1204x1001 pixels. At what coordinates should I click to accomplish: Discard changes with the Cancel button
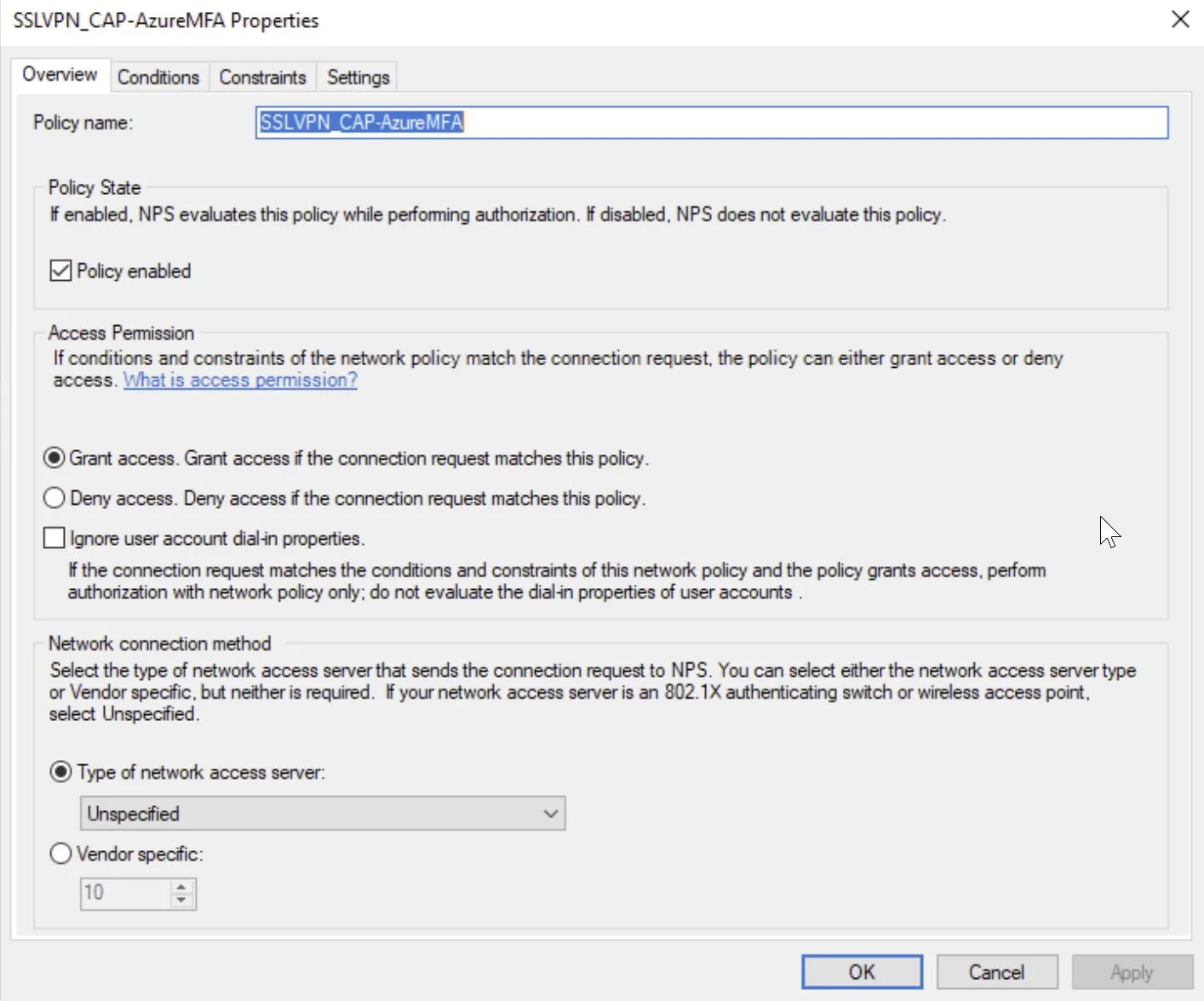(x=997, y=972)
